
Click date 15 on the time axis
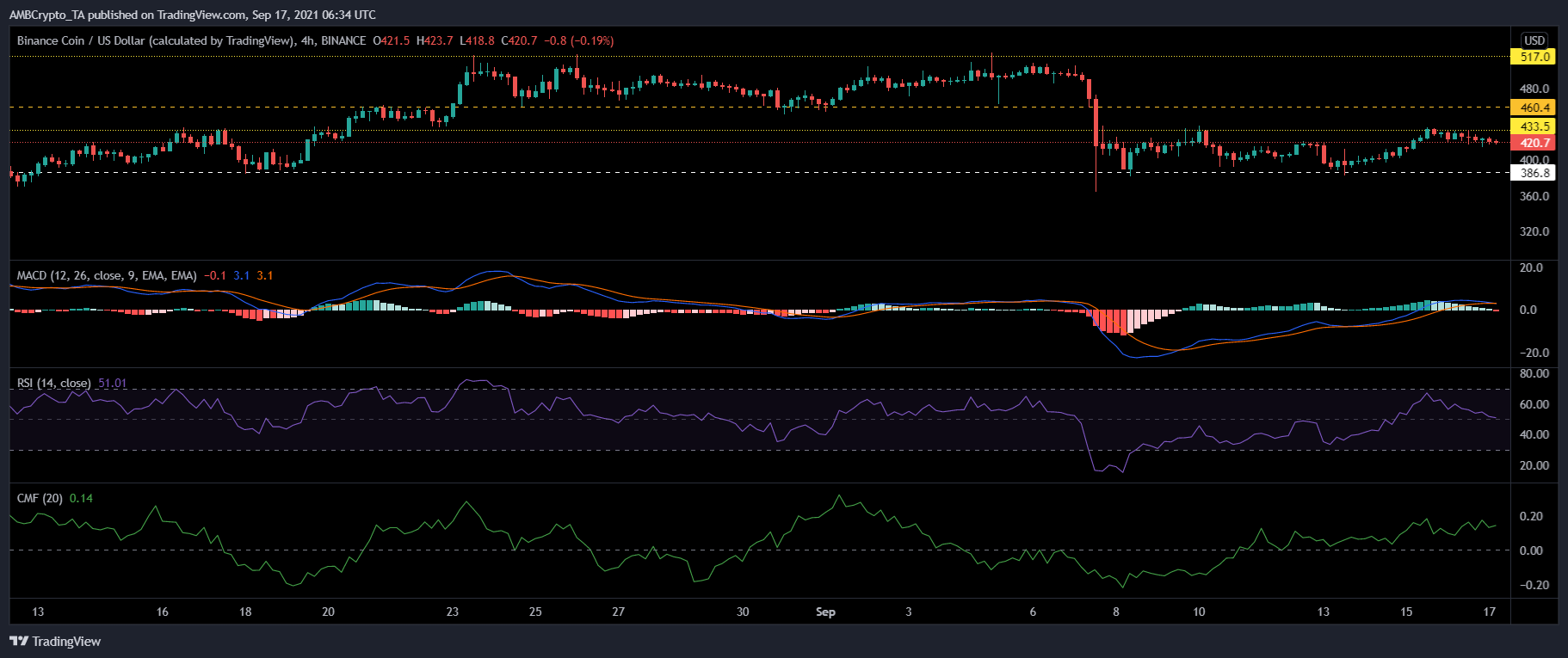pos(1406,612)
